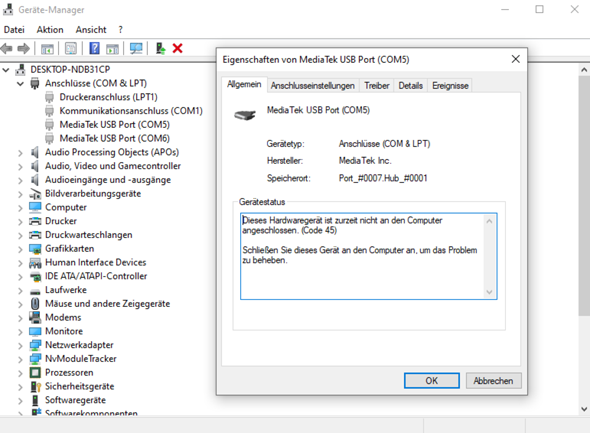Collapse the Anschlüsse (COM & LPT) category
590x433 pixels.
point(20,84)
